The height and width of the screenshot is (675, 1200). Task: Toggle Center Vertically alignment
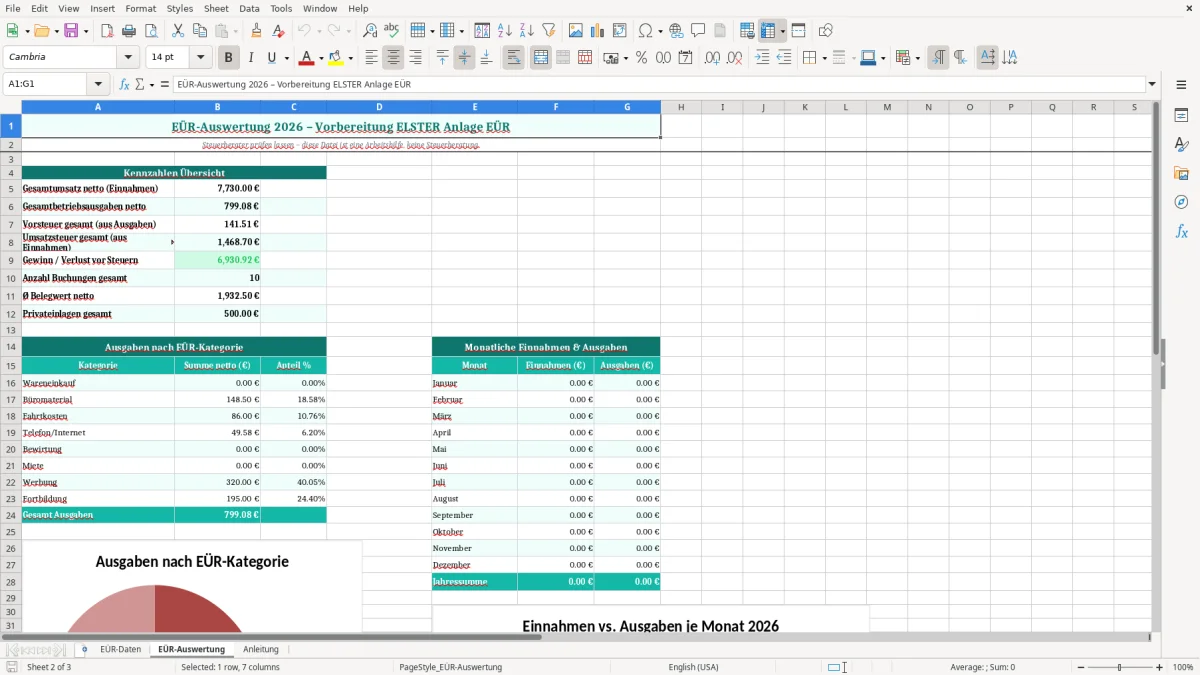464,58
